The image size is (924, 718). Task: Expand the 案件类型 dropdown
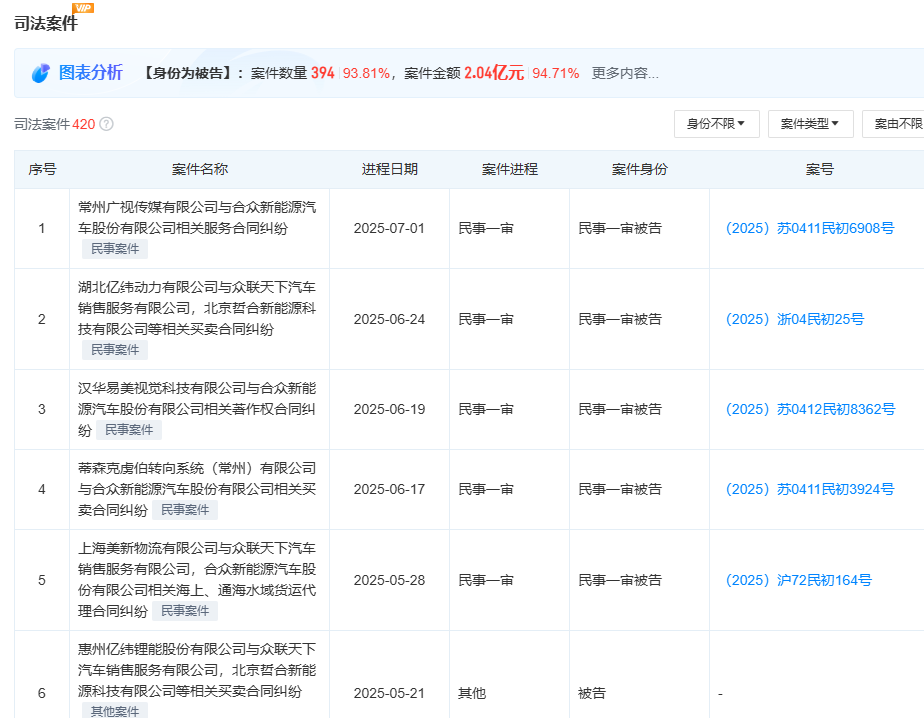(810, 124)
